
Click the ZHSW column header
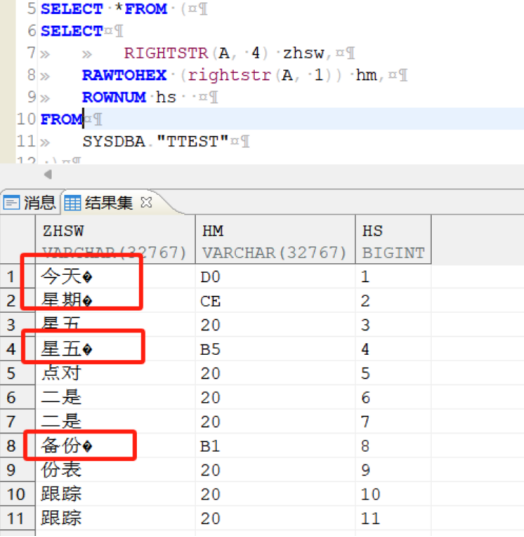tap(115, 239)
